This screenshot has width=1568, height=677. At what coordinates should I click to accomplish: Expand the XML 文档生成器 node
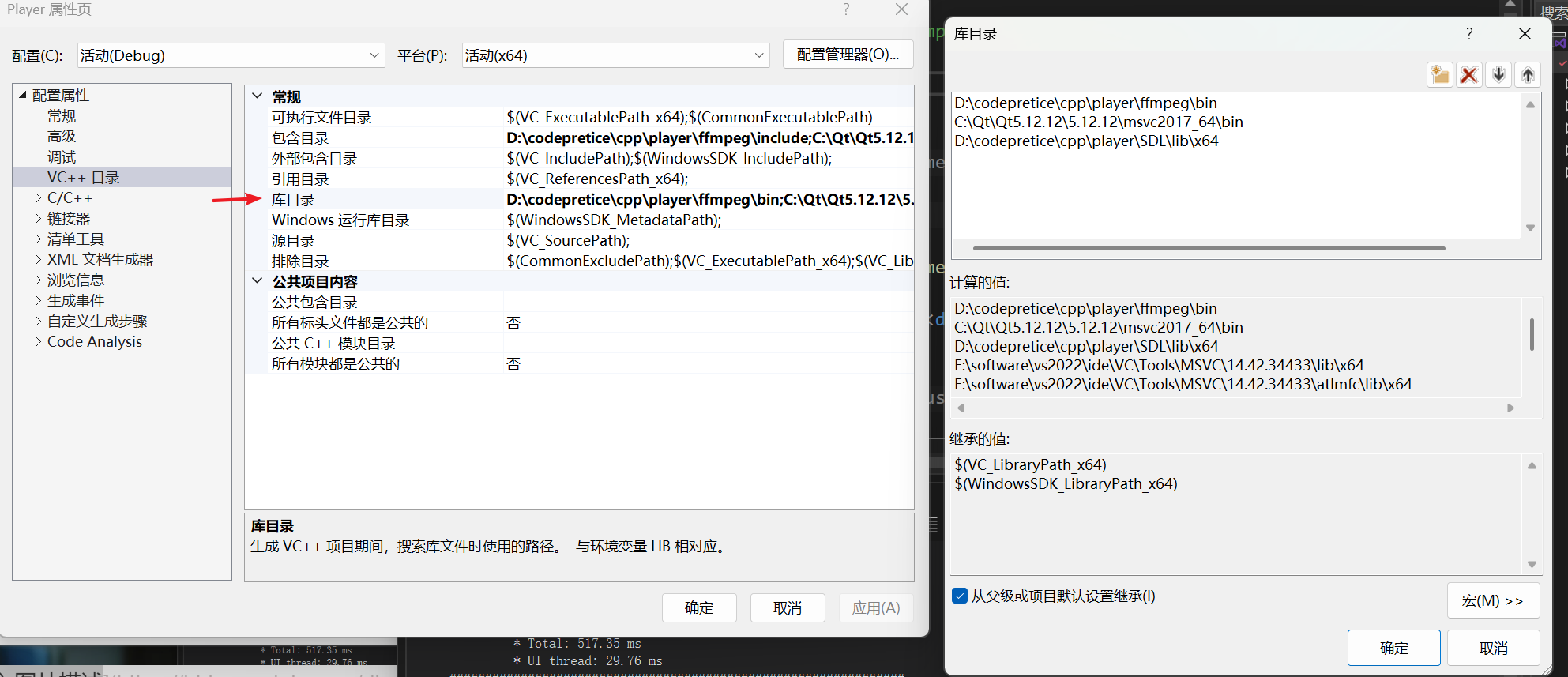point(37,259)
